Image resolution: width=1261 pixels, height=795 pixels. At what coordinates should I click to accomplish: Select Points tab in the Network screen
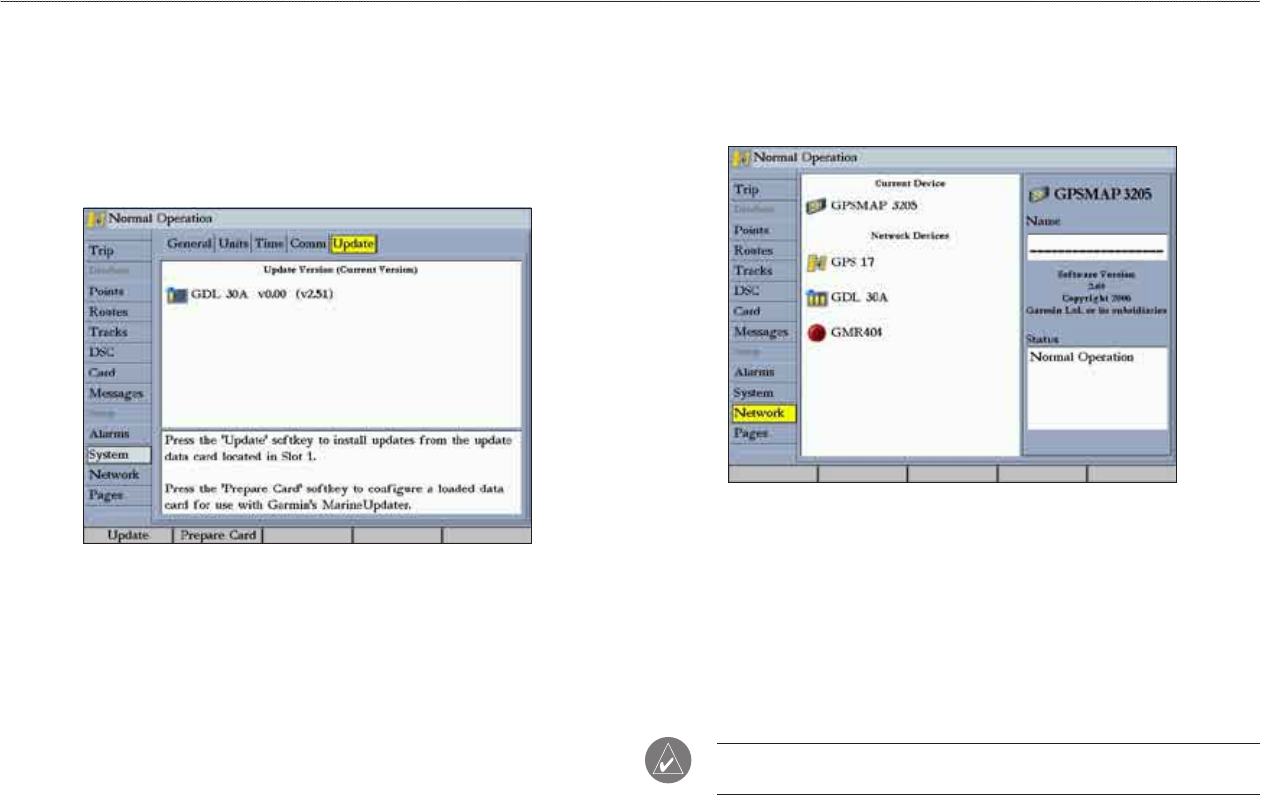(x=762, y=230)
